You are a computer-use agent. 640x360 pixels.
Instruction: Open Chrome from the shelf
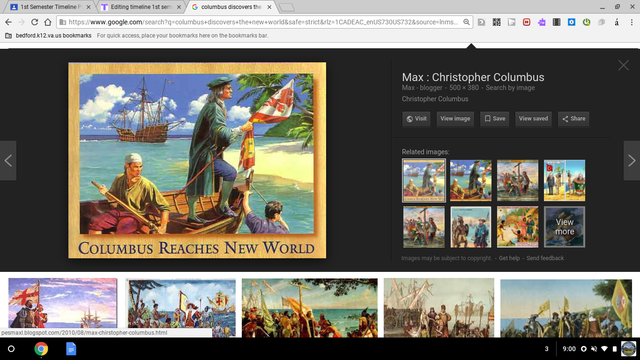click(41, 349)
